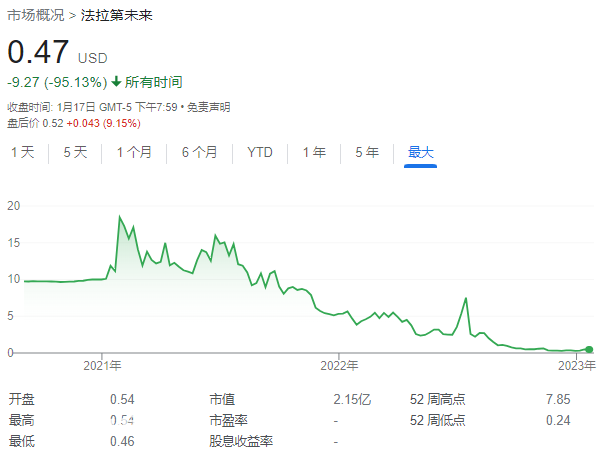This screenshot has height=460, width=608.
Task: Click the 20 y-axis label
Action: point(14,206)
